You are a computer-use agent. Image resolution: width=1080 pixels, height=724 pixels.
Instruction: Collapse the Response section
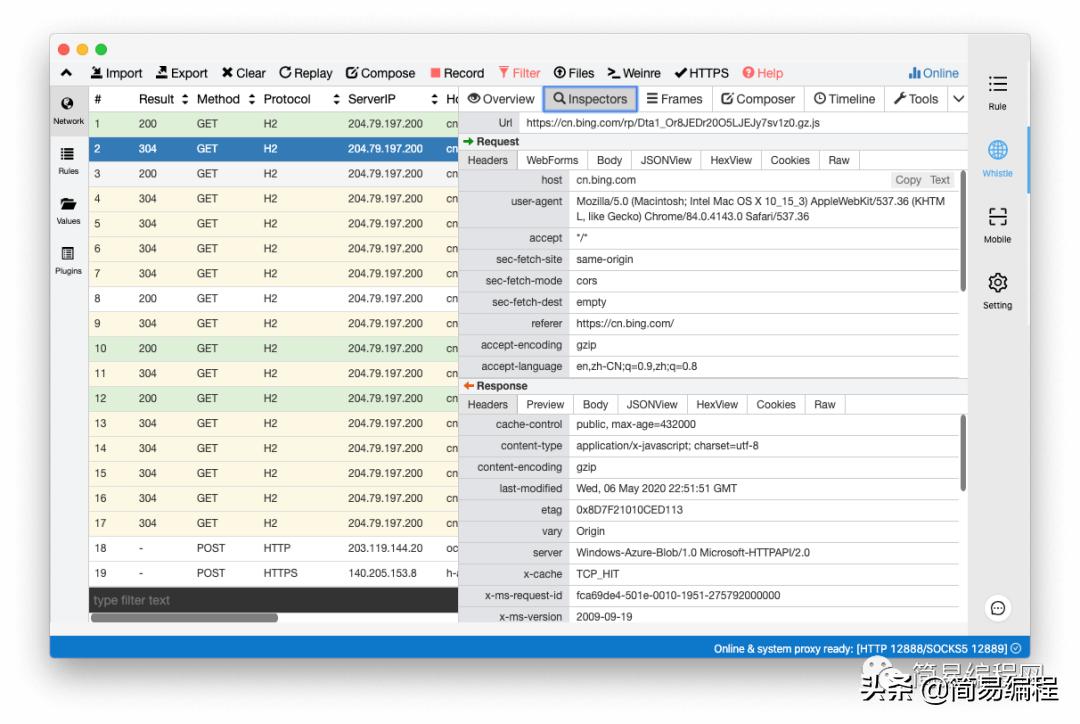click(495, 385)
